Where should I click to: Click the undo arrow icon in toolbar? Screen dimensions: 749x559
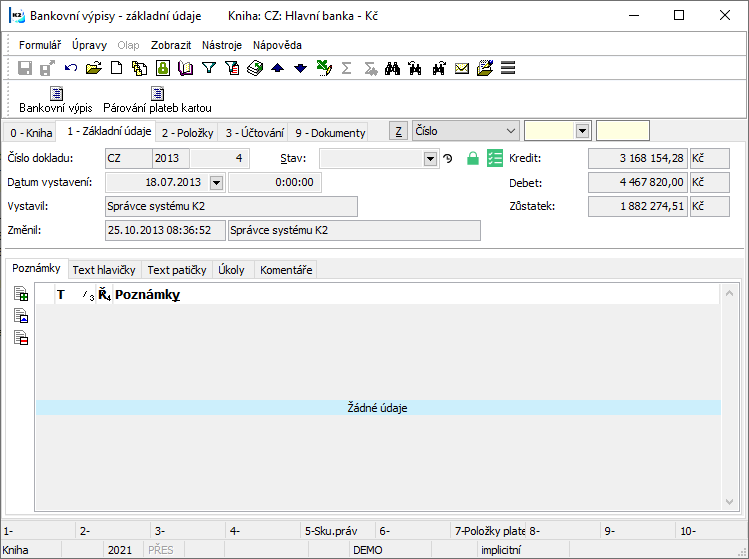[71, 68]
